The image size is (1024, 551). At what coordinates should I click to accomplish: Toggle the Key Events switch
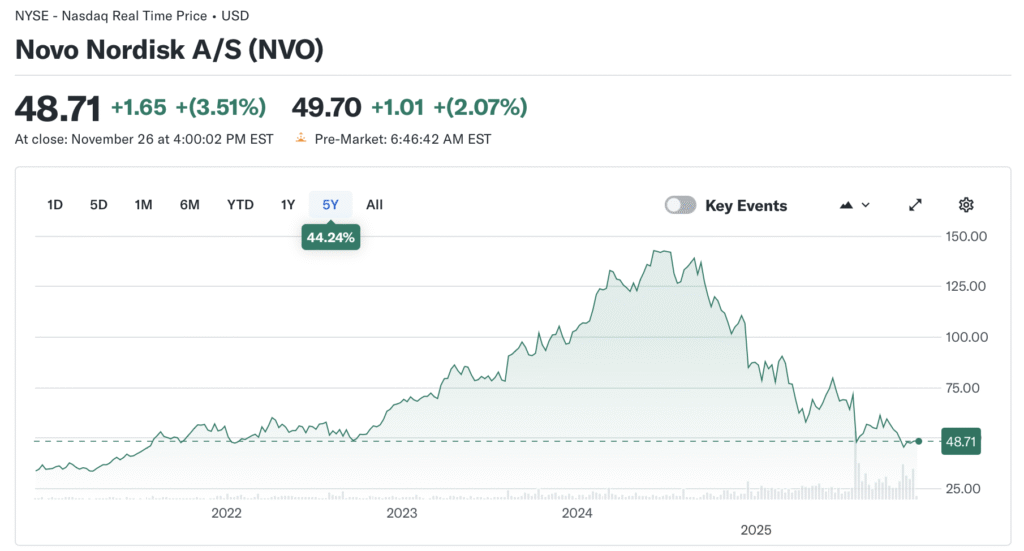point(680,205)
